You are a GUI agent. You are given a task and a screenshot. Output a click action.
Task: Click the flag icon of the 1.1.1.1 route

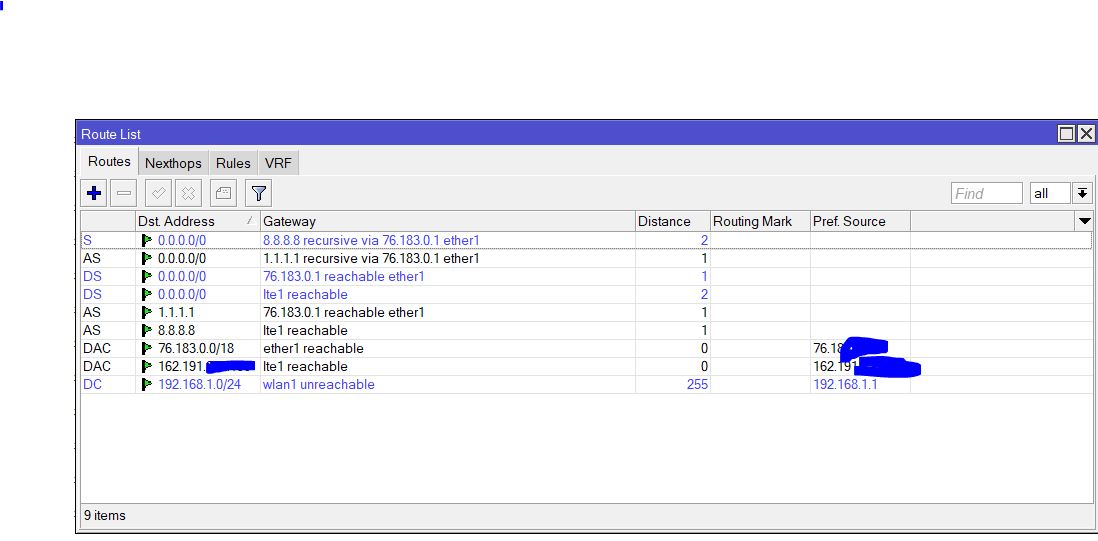click(146, 312)
